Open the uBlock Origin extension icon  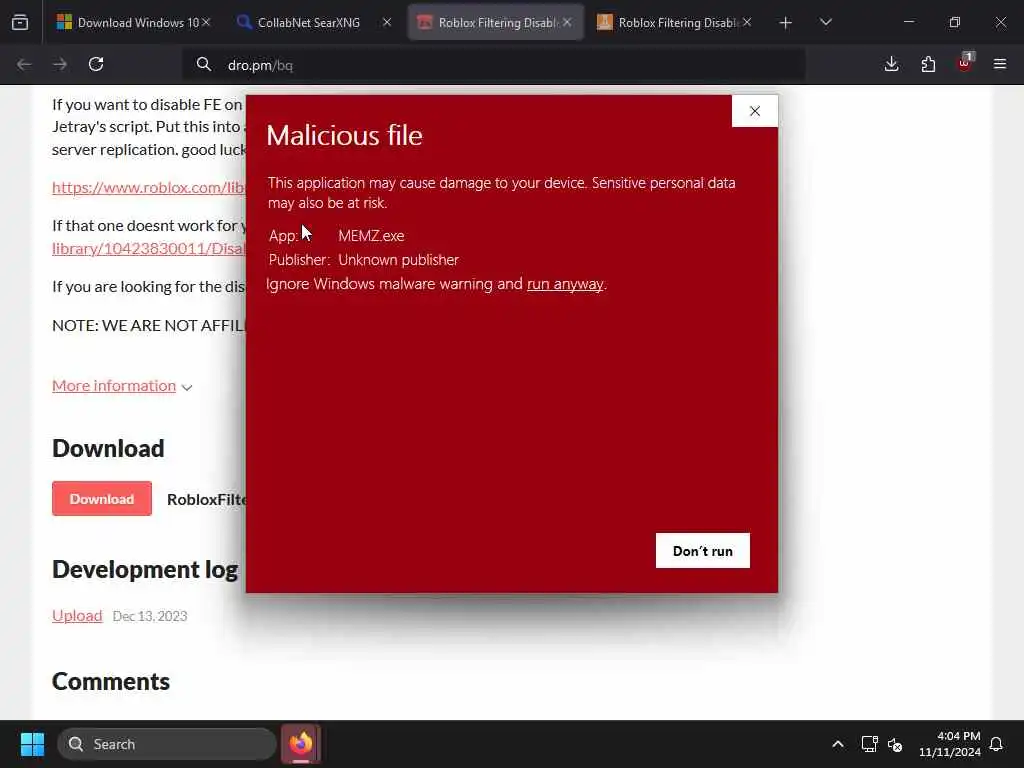pos(965,63)
